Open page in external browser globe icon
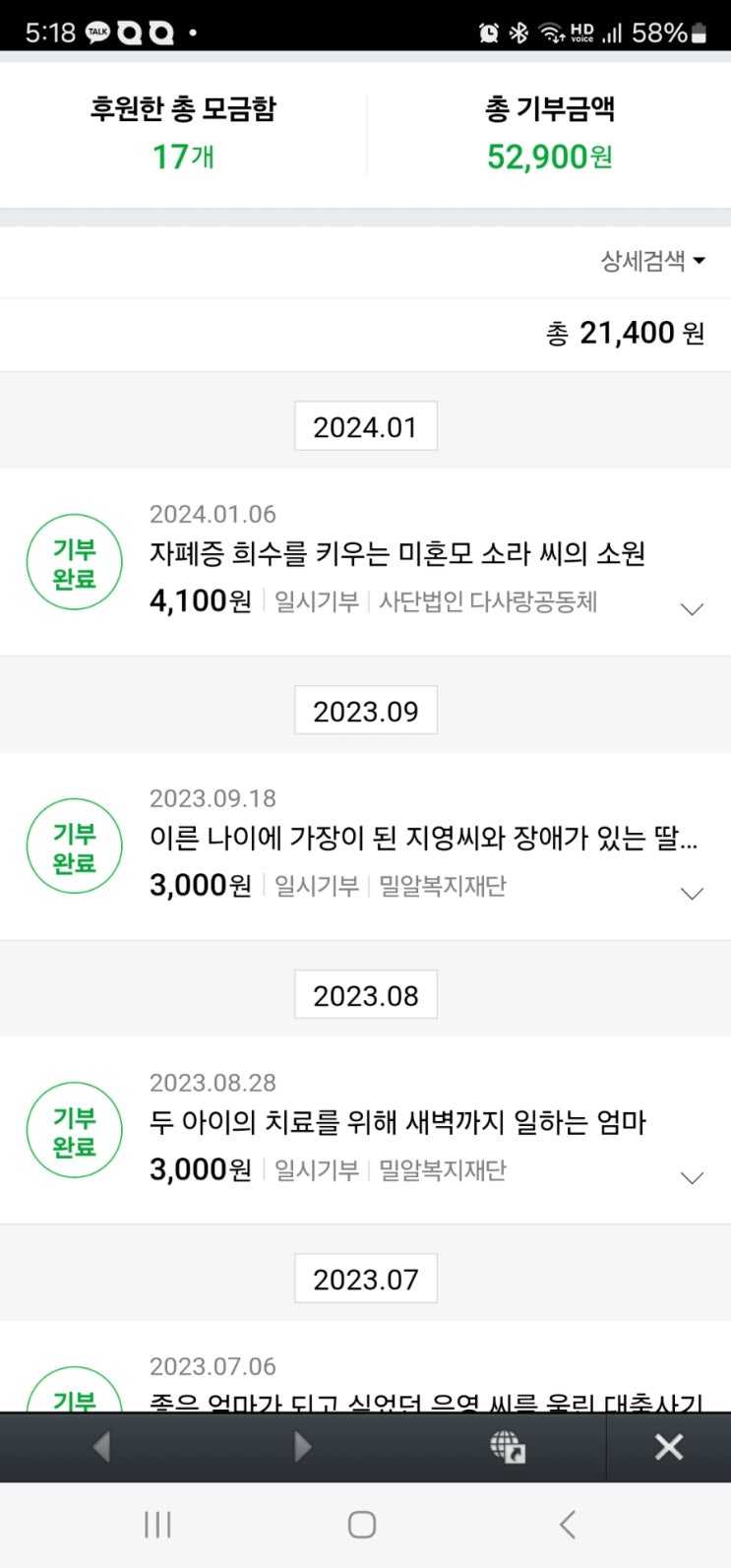 tap(508, 1446)
